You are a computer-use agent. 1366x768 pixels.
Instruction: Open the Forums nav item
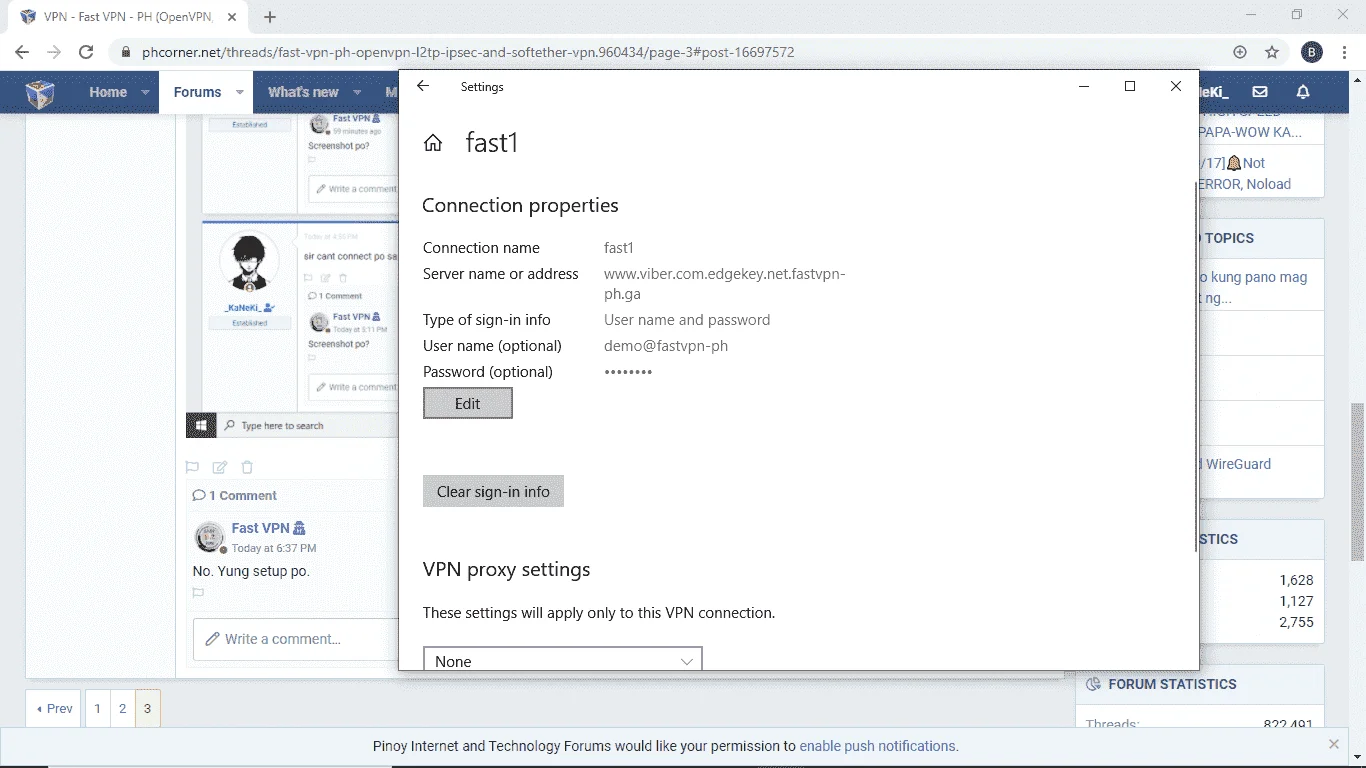click(197, 92)
